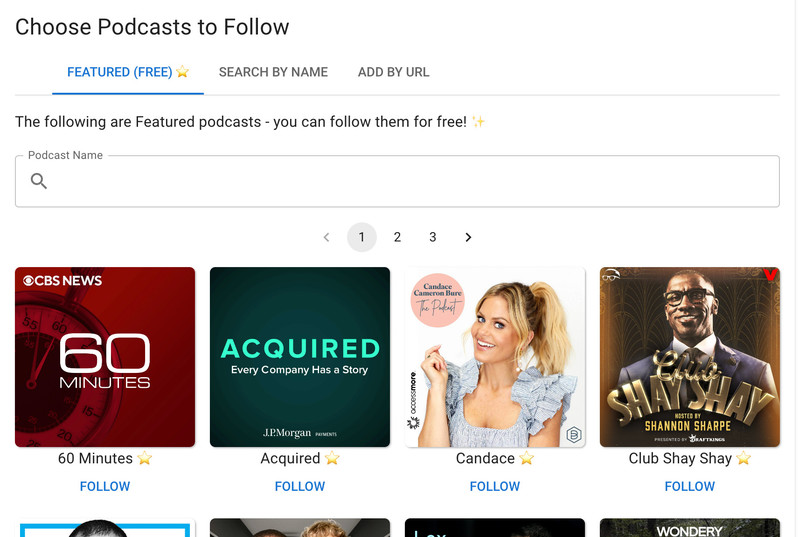This screenshot has width=806, height=537.
Task: Open the Featured (Free) tab
Action: click(x=128, y=72)
